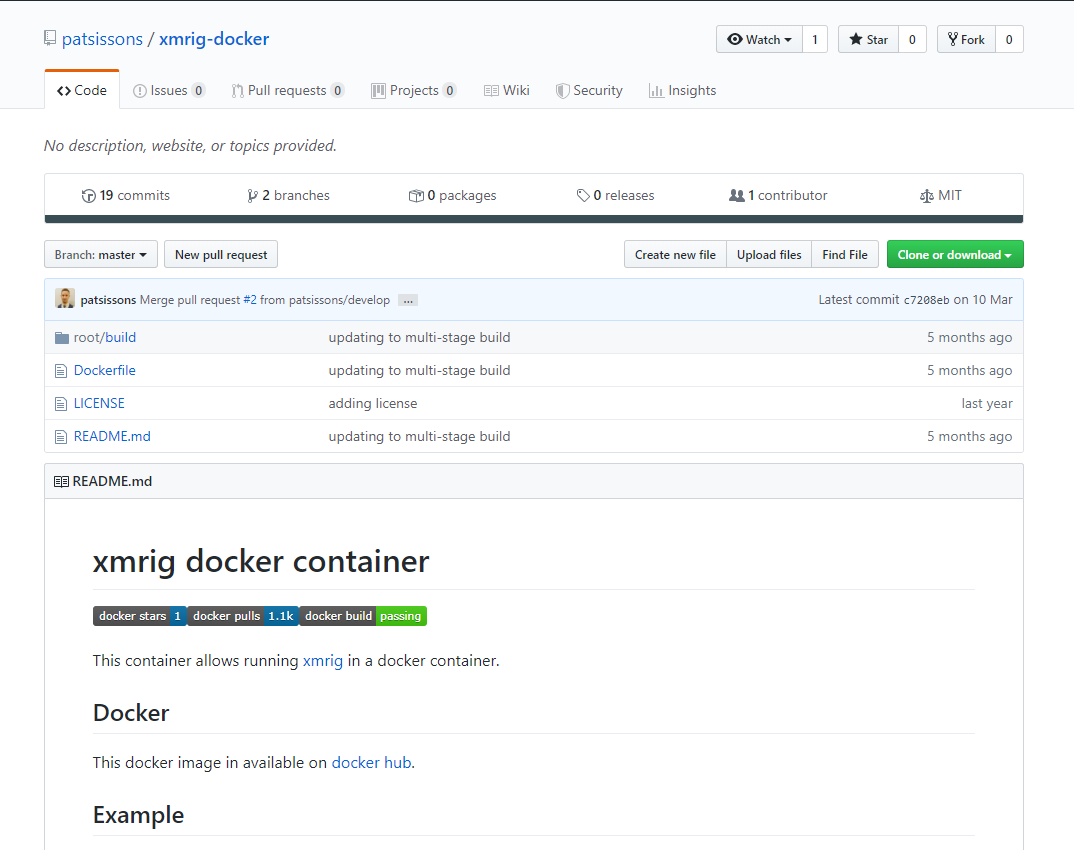Open the Watch notifications dropdown

759,40
